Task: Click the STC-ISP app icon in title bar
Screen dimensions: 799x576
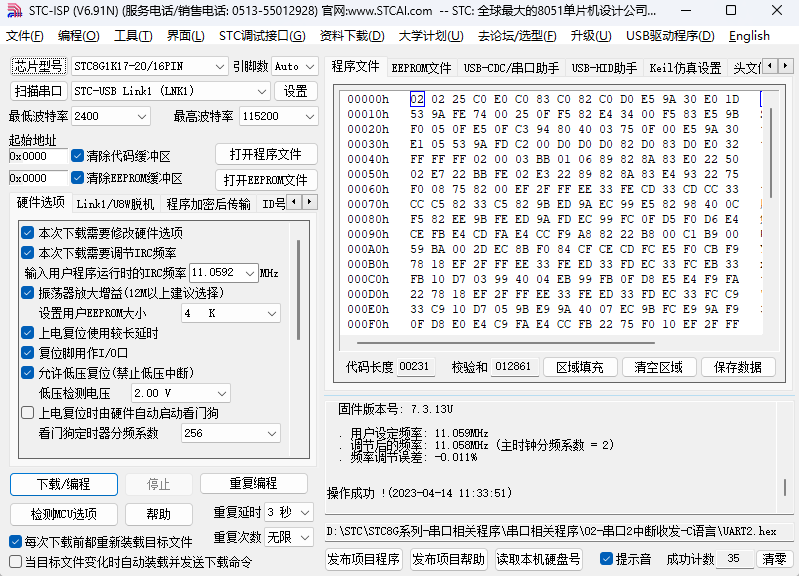Action: tap(14, 10)
